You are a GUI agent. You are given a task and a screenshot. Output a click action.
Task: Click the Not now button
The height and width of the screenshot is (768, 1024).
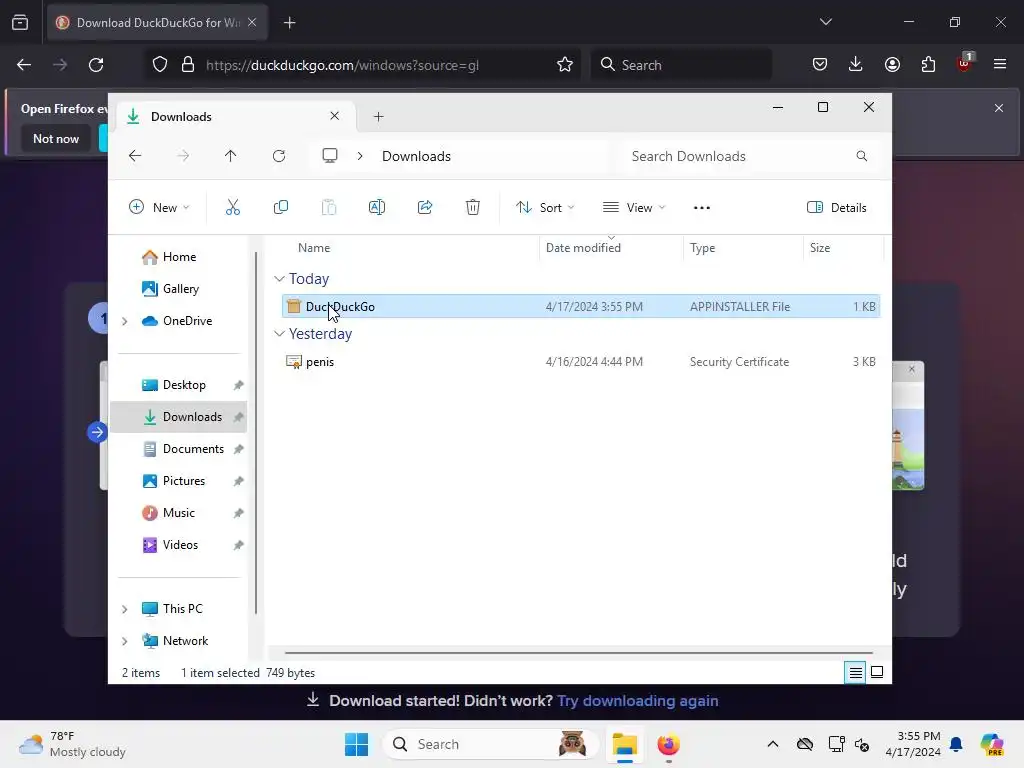point(56,138)
